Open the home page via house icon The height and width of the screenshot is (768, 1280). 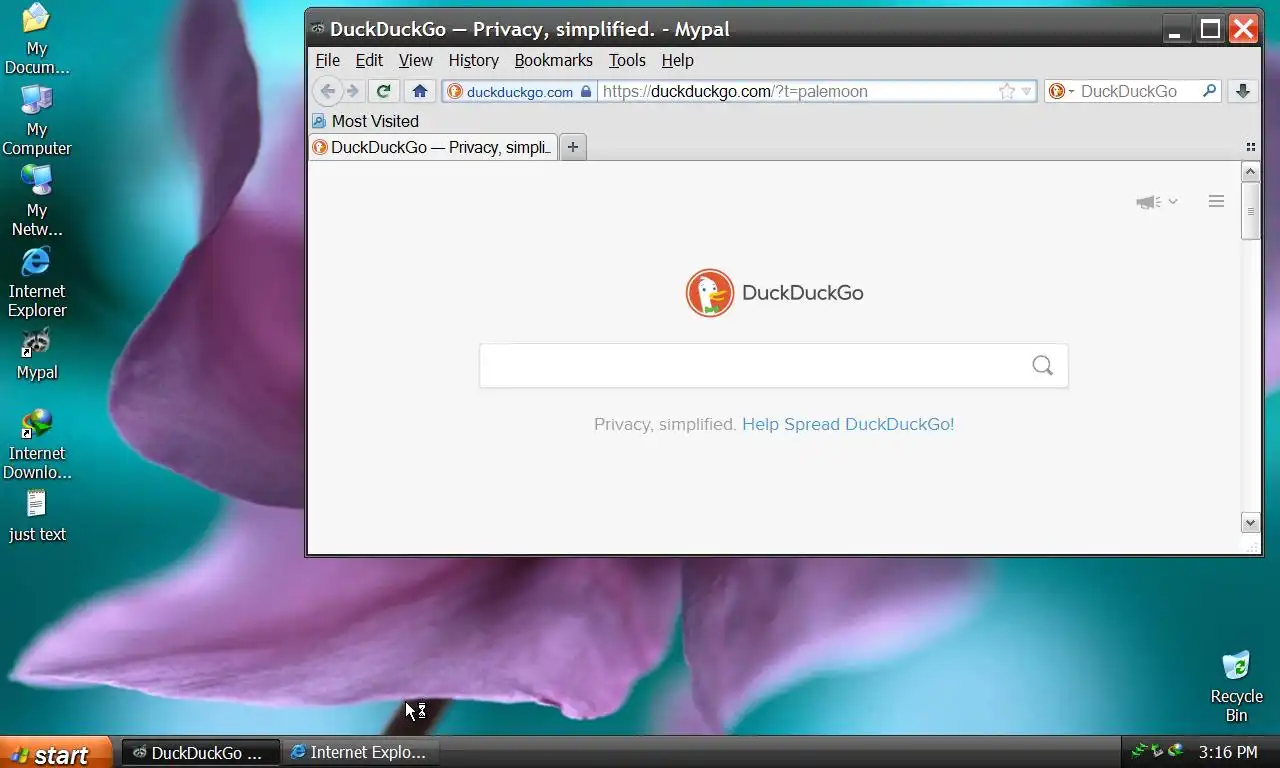[x=420, y=91]
